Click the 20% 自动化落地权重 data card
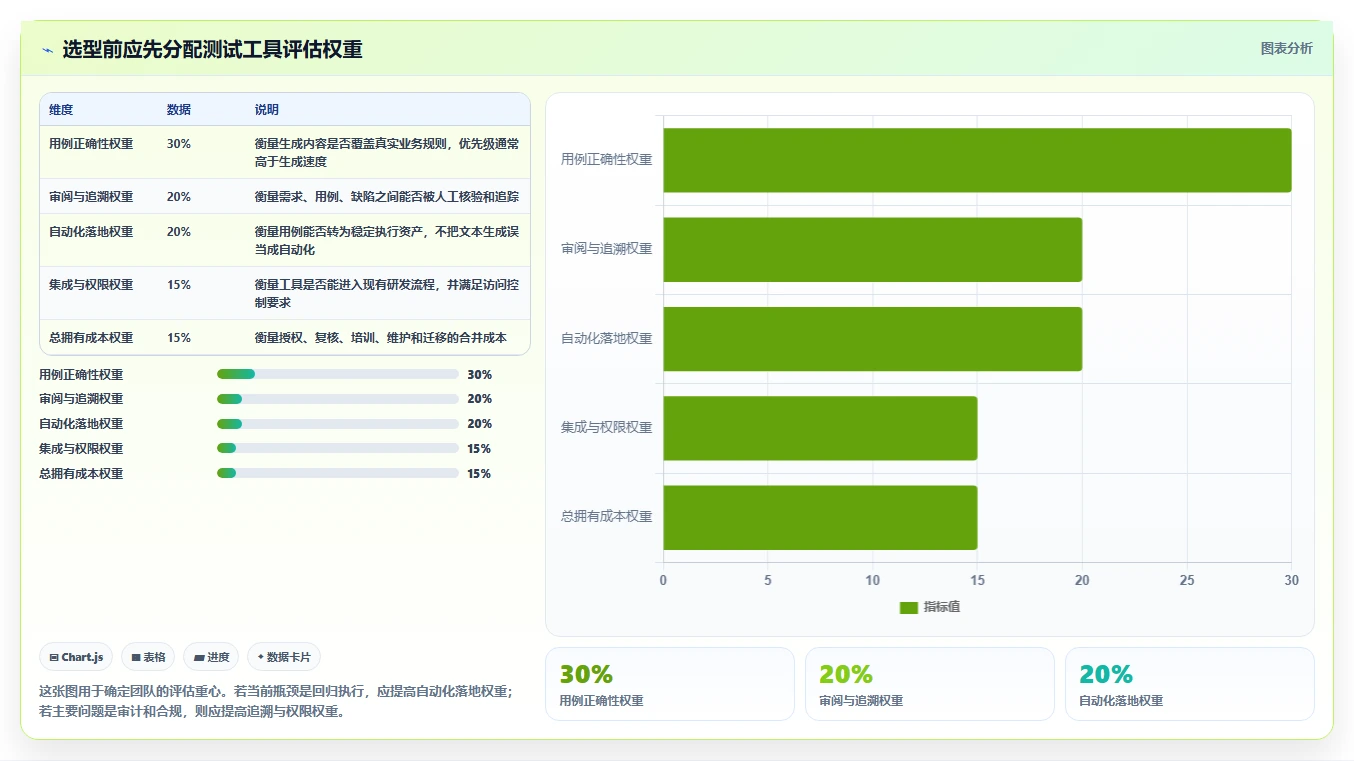This screenshot has width=1354, height=761. [x=1190, y=684]
